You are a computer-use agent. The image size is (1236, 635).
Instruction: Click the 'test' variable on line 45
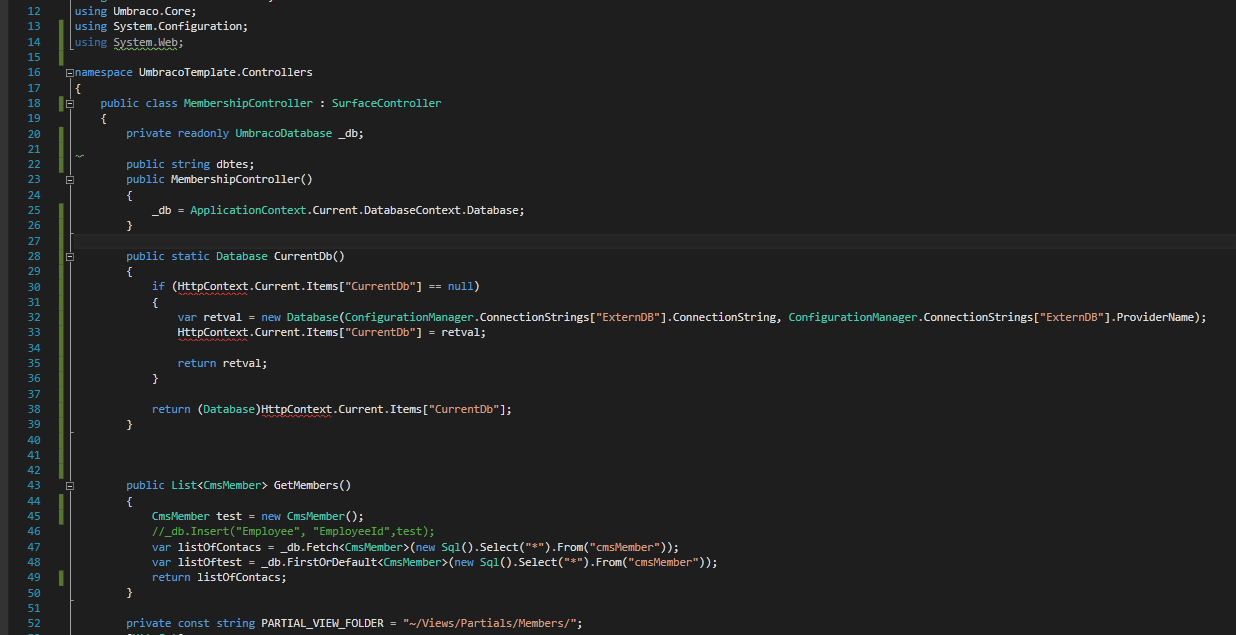tap(229, 516)
